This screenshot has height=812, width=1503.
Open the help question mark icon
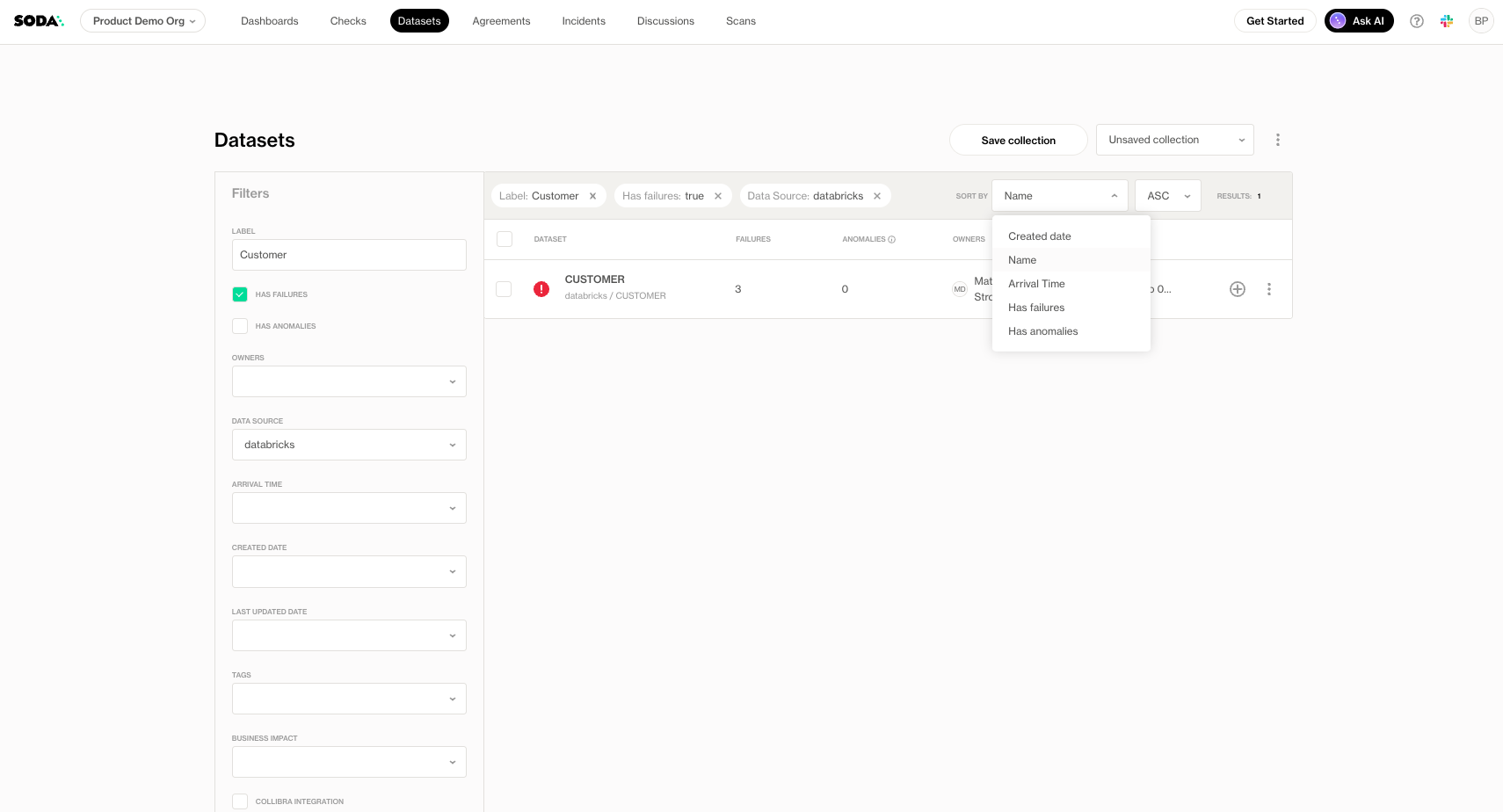(x=1417, y=21)
